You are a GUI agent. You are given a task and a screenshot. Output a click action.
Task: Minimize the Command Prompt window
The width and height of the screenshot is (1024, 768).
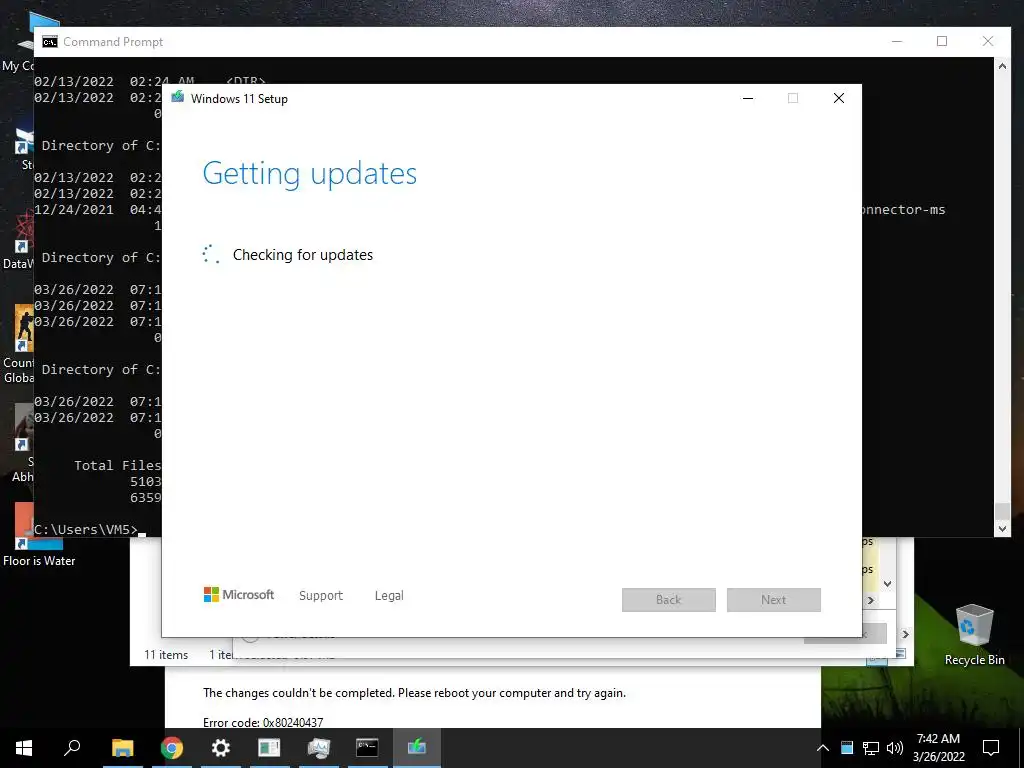point(897,41)
